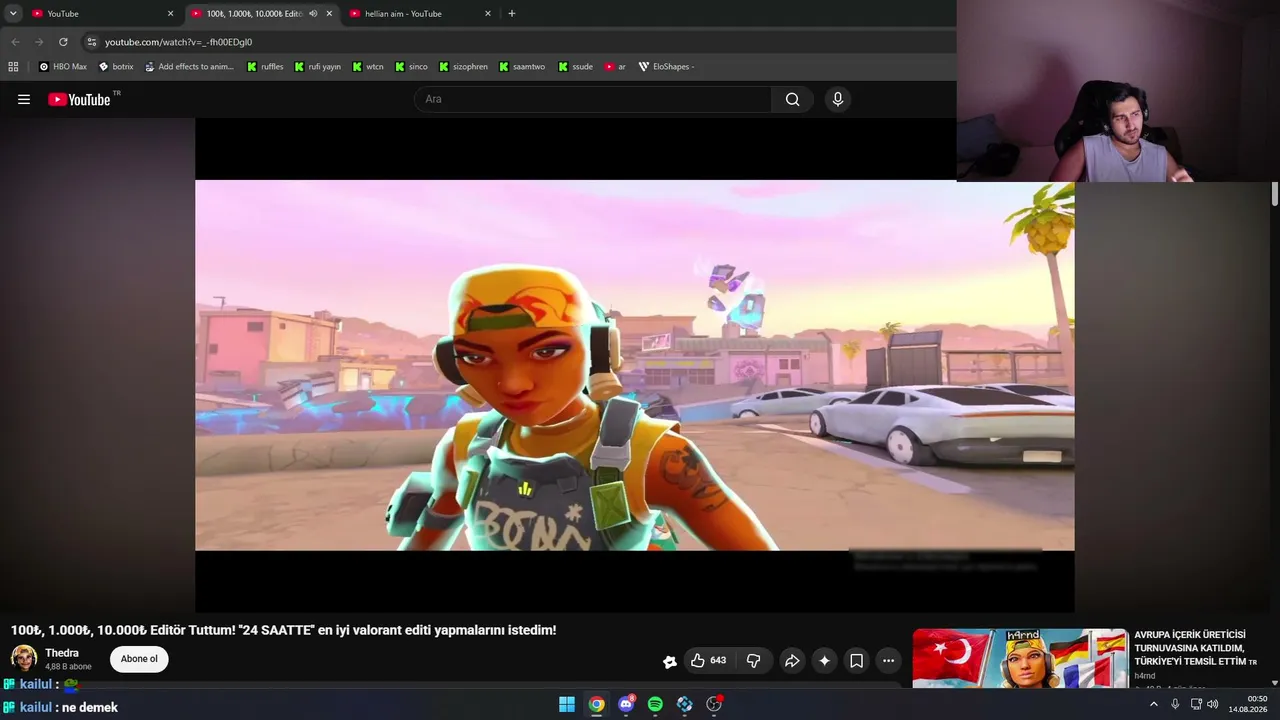Open the YouTube guide hamburger menu

point(24,99)
